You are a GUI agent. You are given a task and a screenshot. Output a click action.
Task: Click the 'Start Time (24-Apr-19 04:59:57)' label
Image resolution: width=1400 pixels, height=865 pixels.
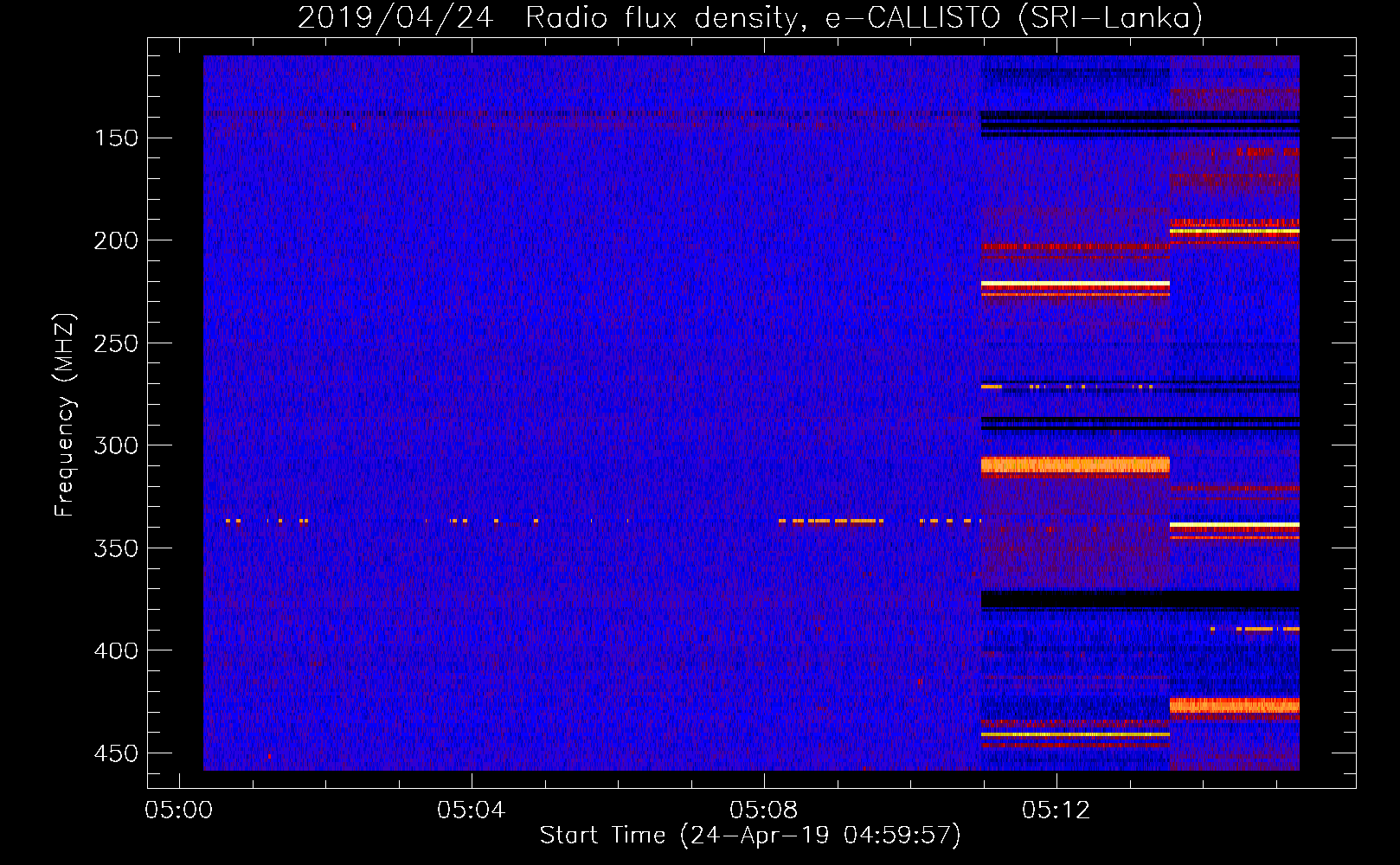click(750, 836)
